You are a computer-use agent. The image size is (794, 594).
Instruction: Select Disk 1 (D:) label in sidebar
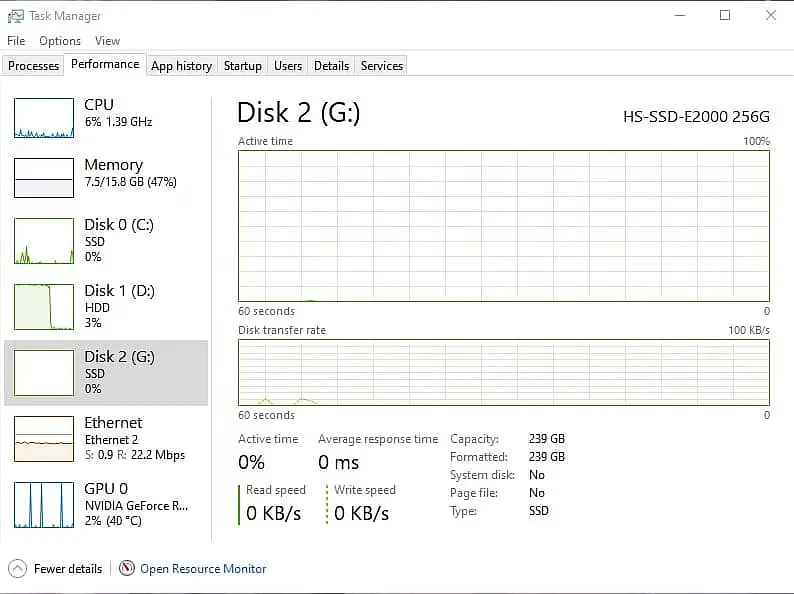[x=120, y=291]
